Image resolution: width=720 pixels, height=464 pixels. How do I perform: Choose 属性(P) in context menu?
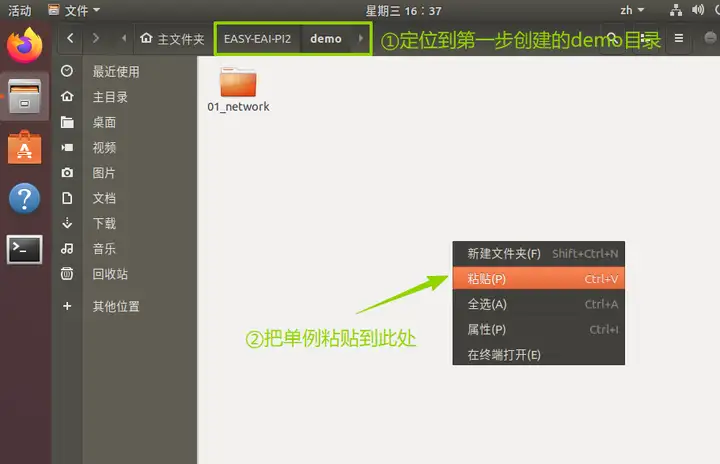pos(539,329)
